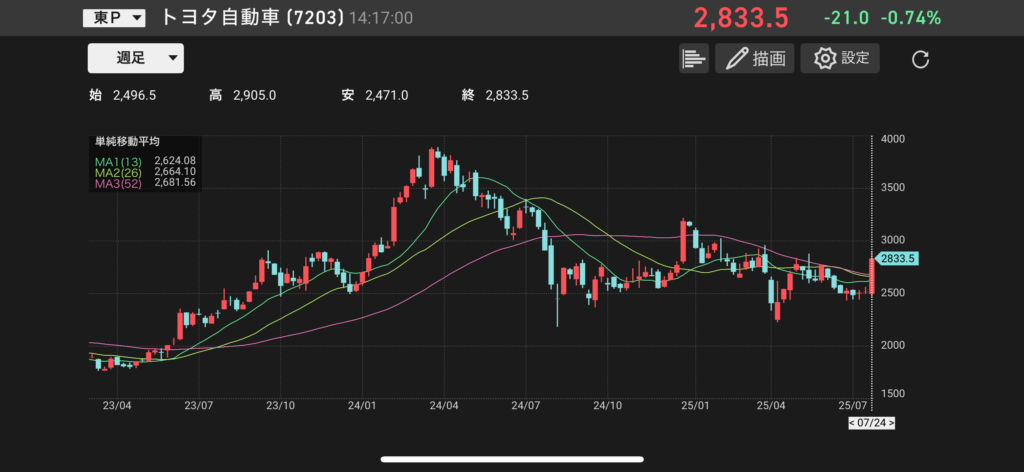Click the 14:17:00 timestamp
Image resolution: width=1024 pixels, height=472 pixels.
coord(381,18)
